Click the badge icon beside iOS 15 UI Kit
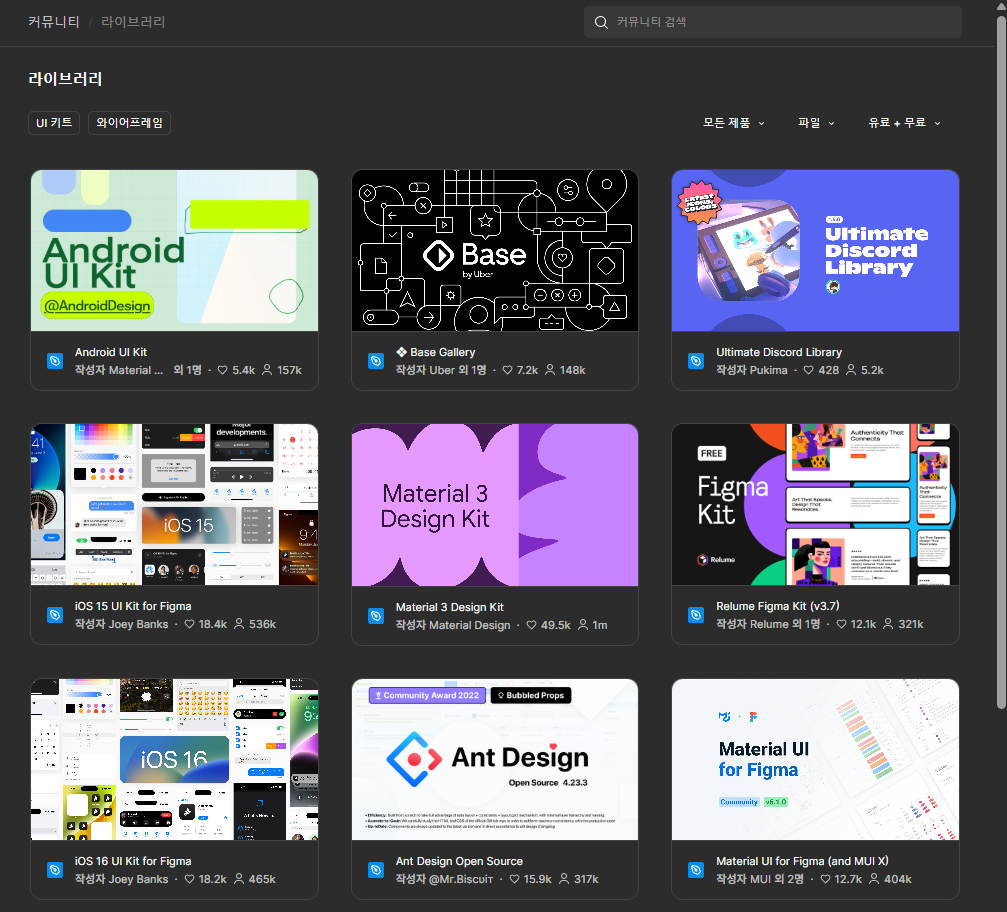Image resolution: width=1007 pixels, height=912 pixels. click(55, 615)
